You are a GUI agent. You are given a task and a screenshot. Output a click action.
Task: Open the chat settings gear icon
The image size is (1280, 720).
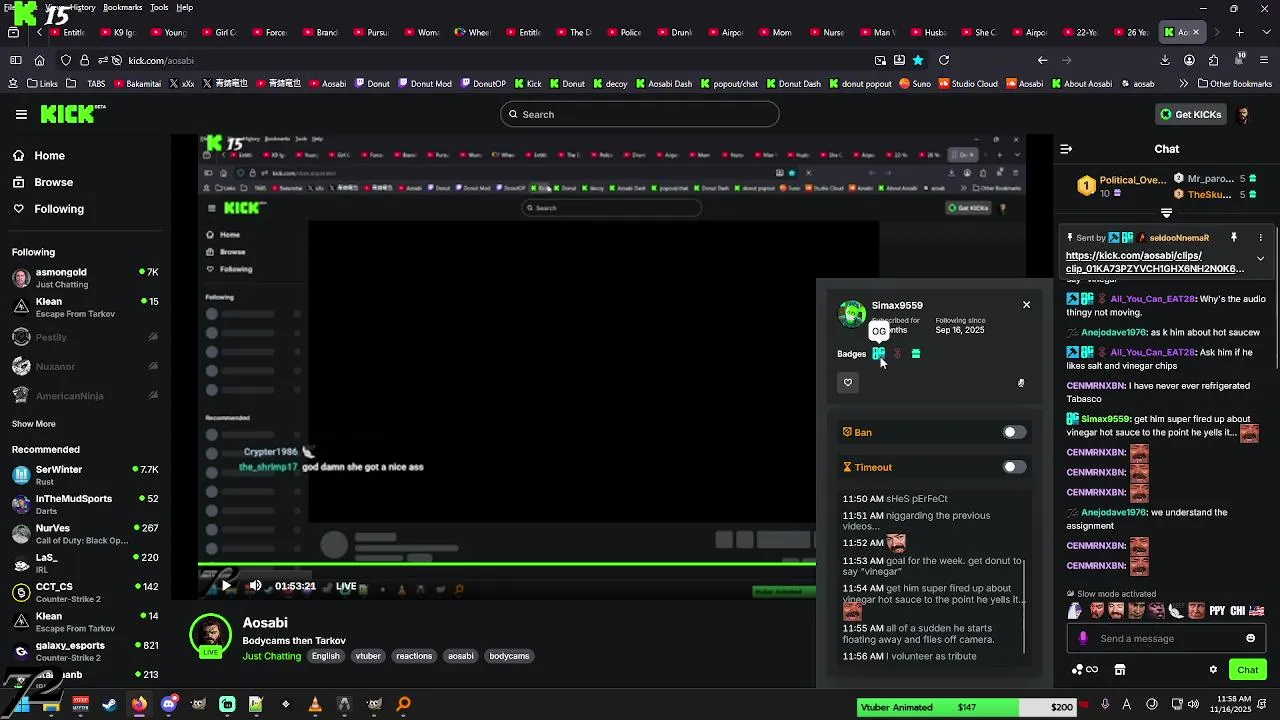click(x=1213, y=670)
